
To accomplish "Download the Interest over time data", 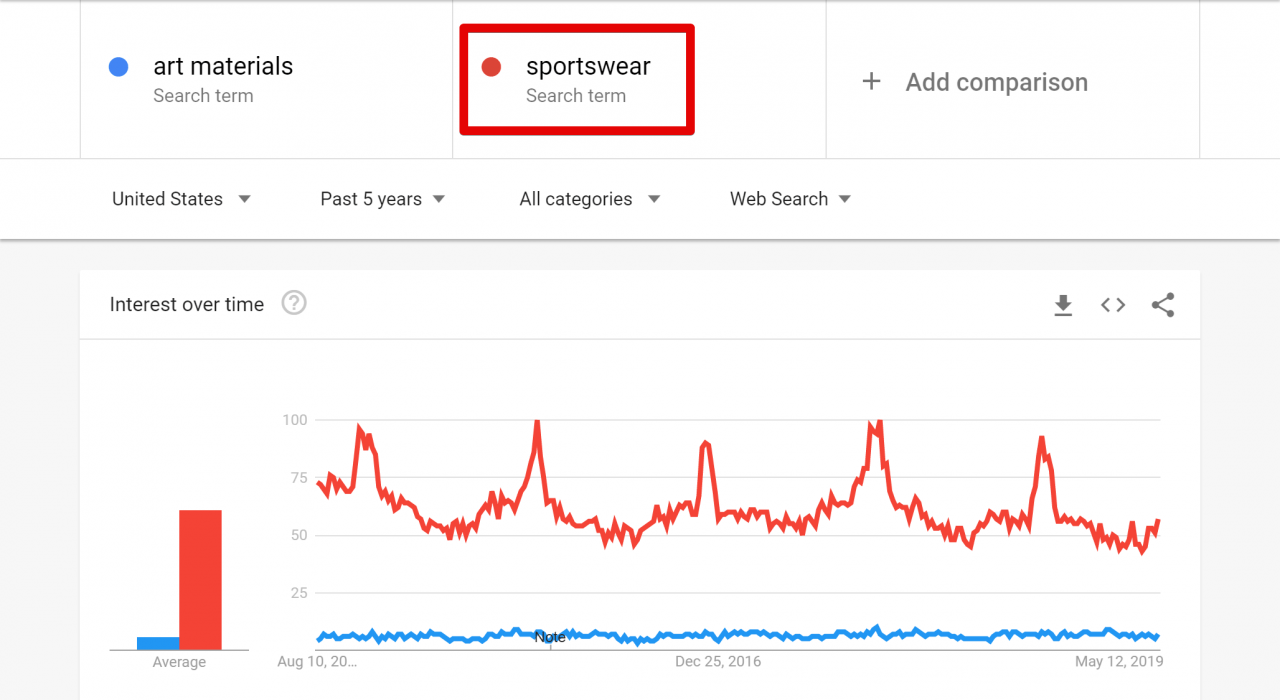I will (1063, 305).
